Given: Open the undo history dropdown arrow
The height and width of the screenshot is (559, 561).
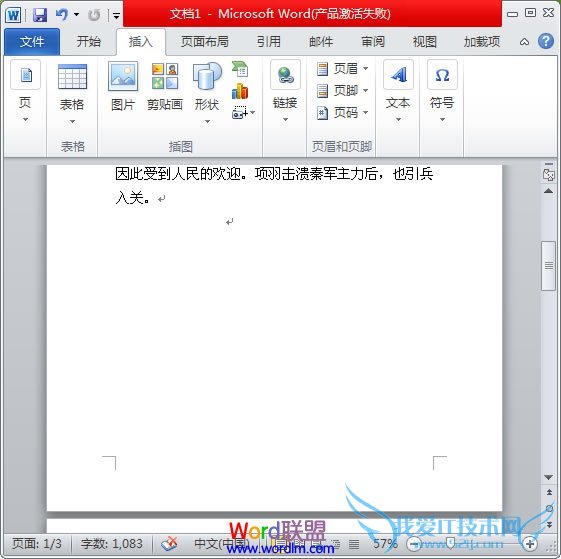Looking at the screenshot, I should pyautogui.click(x=77, y=15).
